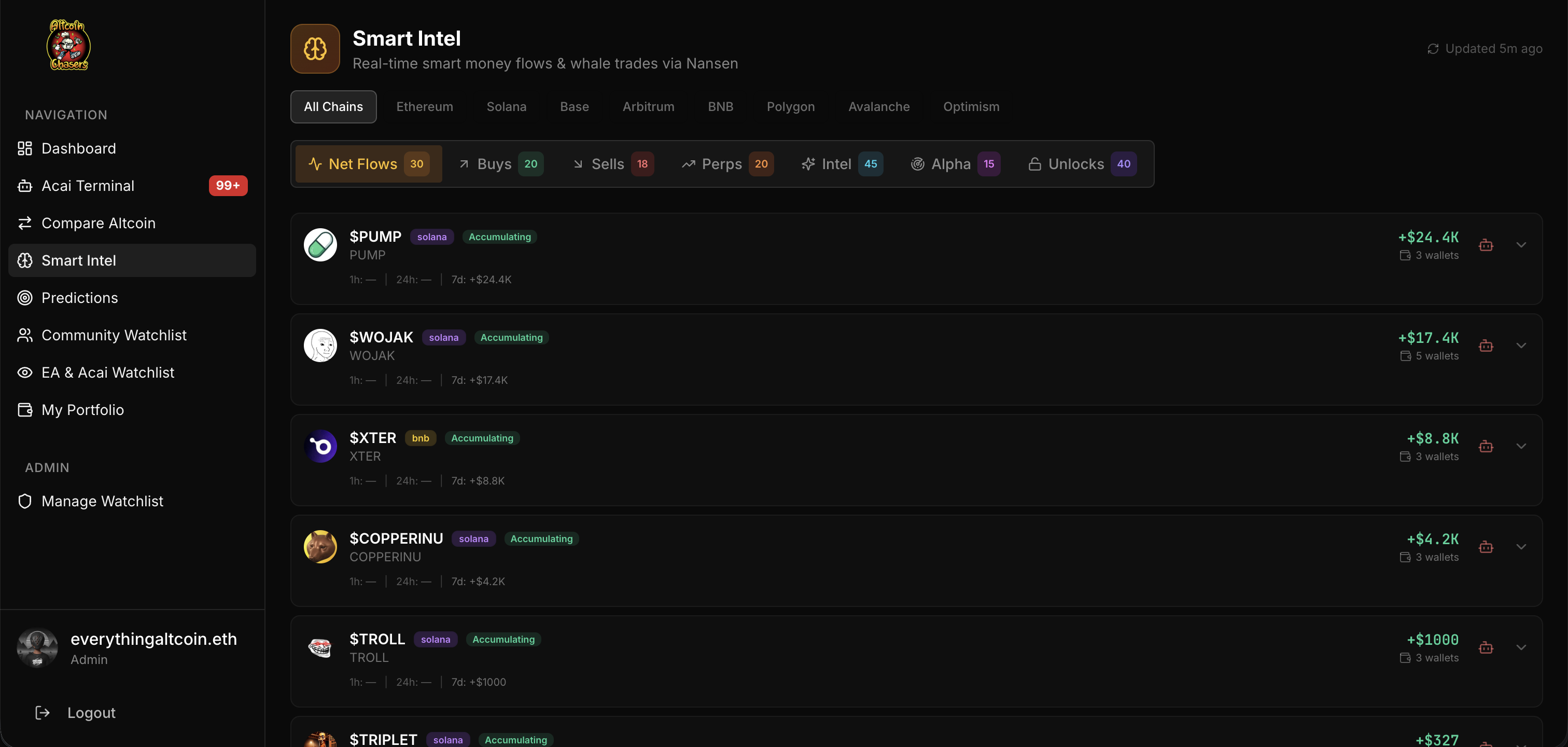Select the Community Watchlist people icon
The width and height of the screenshot is (1568, 747).
(25, 335)
